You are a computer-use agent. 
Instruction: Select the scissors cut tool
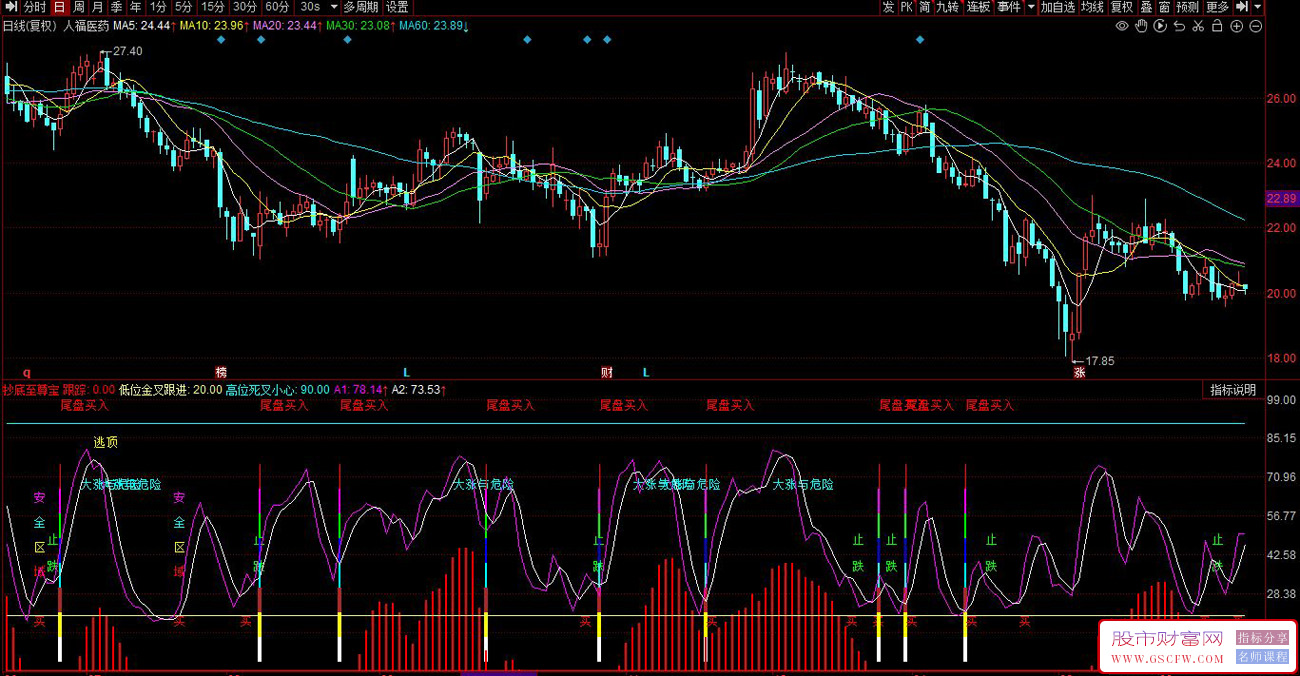point(1198,26)
